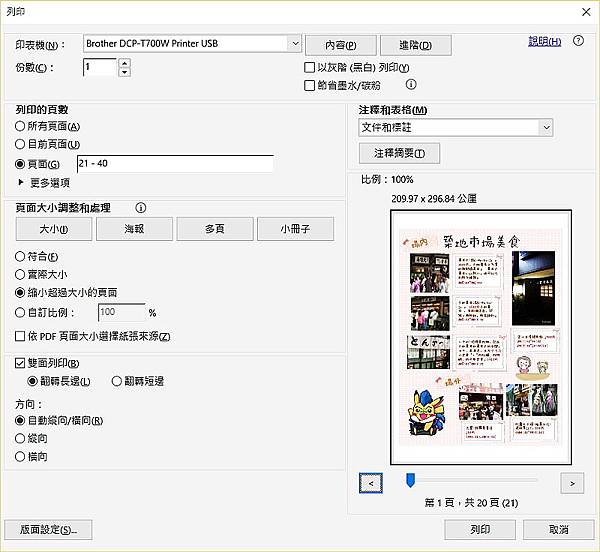Image resolution: width=600 pixels, height=552 pixels.
Task: Select 頁面 range radio button
Action: (20, 164)
